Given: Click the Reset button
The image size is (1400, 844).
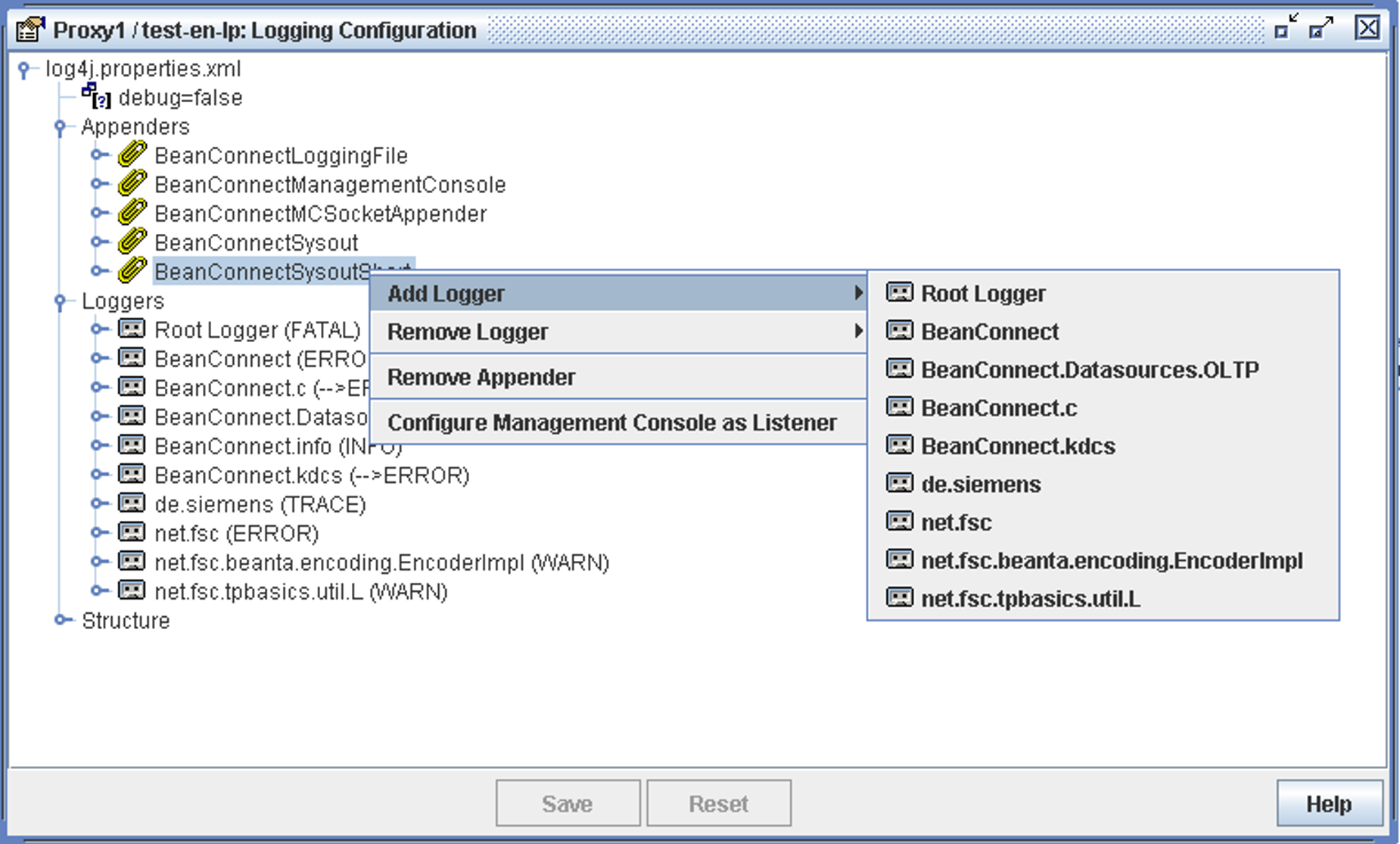Looking at the screenshot, I should (719, 803).
